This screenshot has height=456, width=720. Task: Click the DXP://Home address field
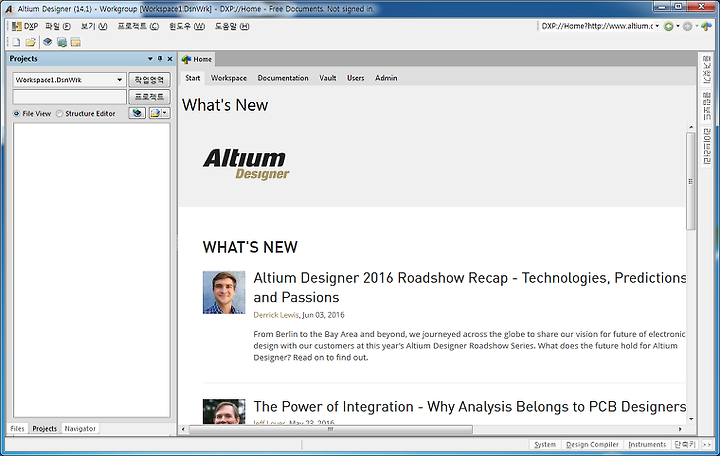[596, 26]
